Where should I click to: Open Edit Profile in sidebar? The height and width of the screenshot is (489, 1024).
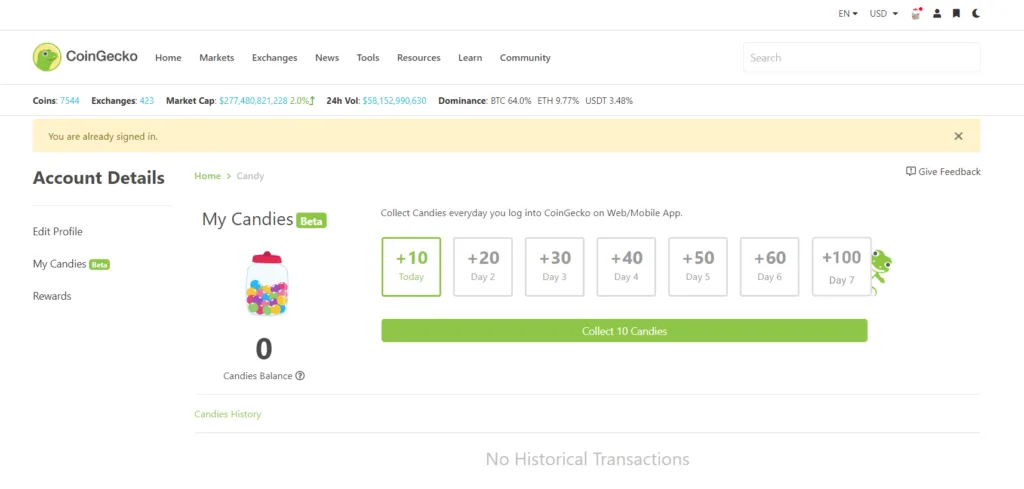[x=57, y=232]
